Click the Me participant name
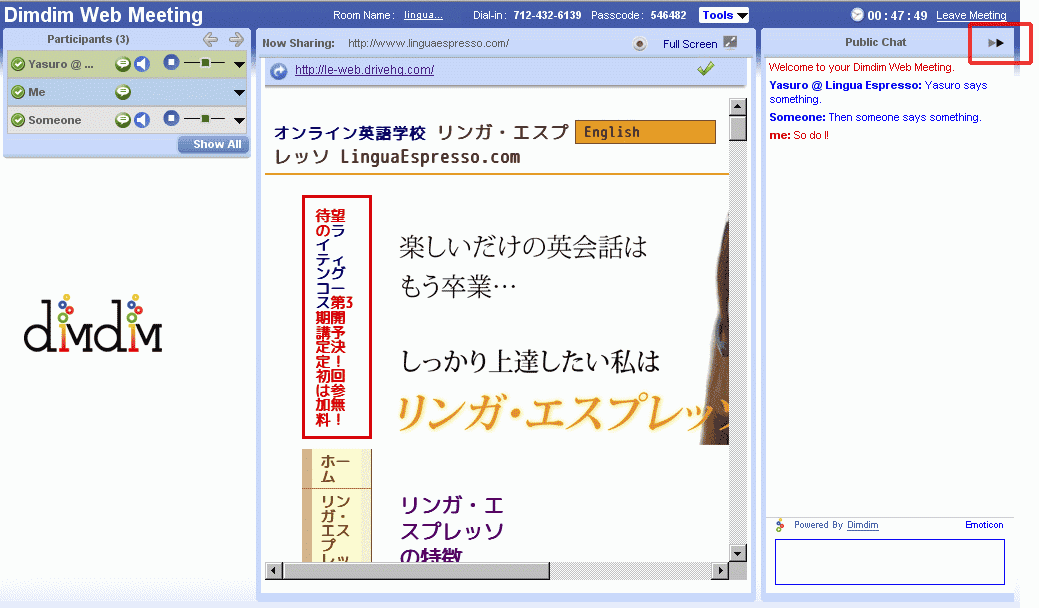 [37, 92]
